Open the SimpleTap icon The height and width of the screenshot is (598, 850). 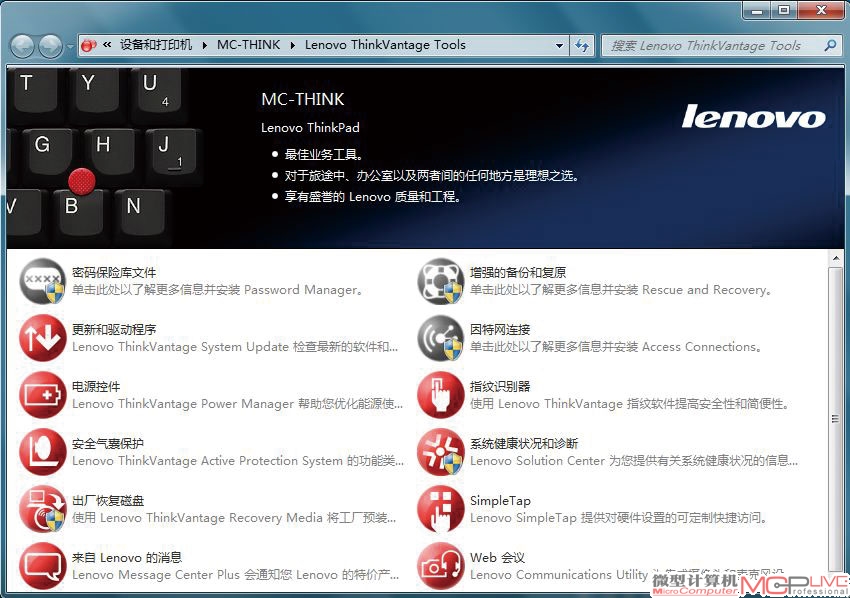[x=441, y=509]
